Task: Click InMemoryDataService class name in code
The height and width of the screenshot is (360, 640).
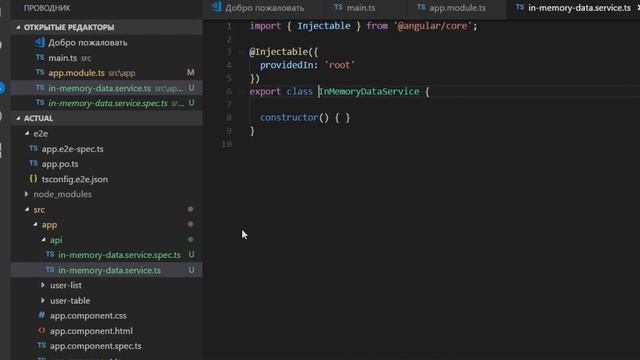Action: (369, 91)
